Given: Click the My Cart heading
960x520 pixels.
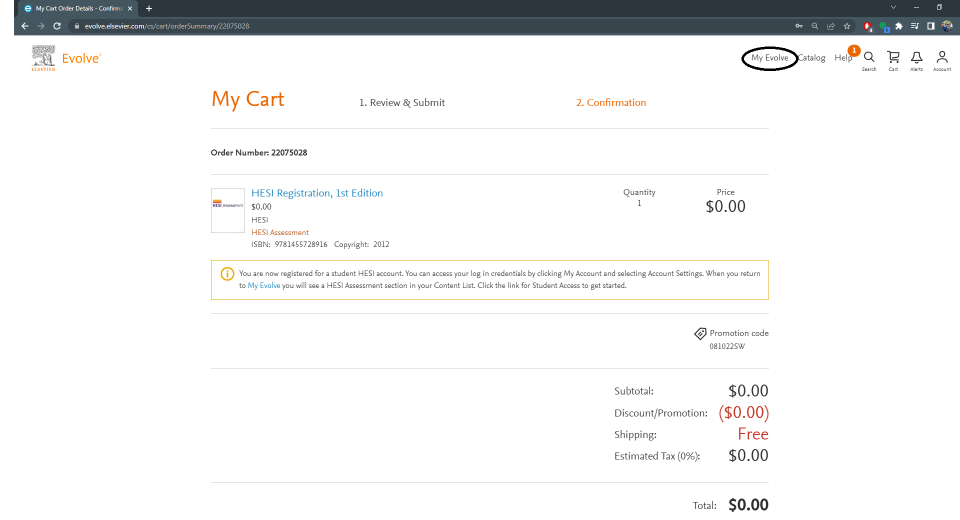Looking at the screenshot, I should coord(248,99).
